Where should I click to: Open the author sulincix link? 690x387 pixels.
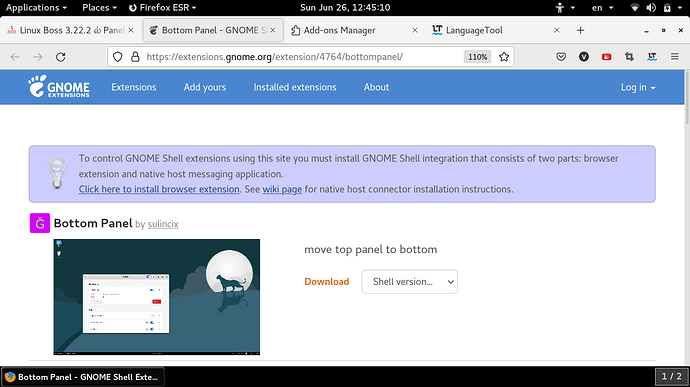pyautogui.click(x=163, y=224)
